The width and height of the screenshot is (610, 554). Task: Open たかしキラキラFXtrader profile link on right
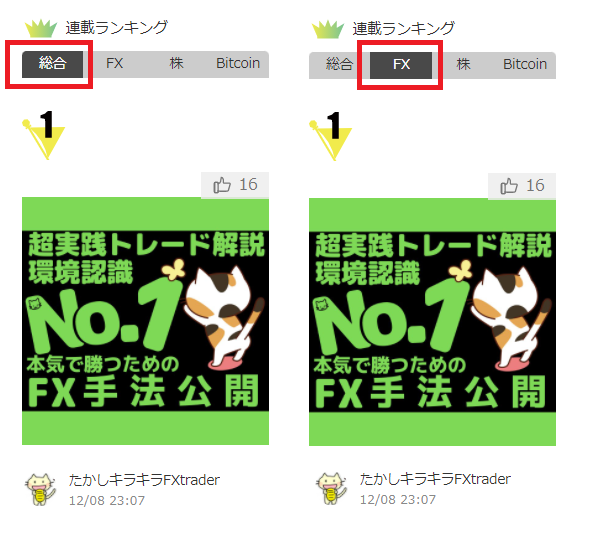point(435,479)
